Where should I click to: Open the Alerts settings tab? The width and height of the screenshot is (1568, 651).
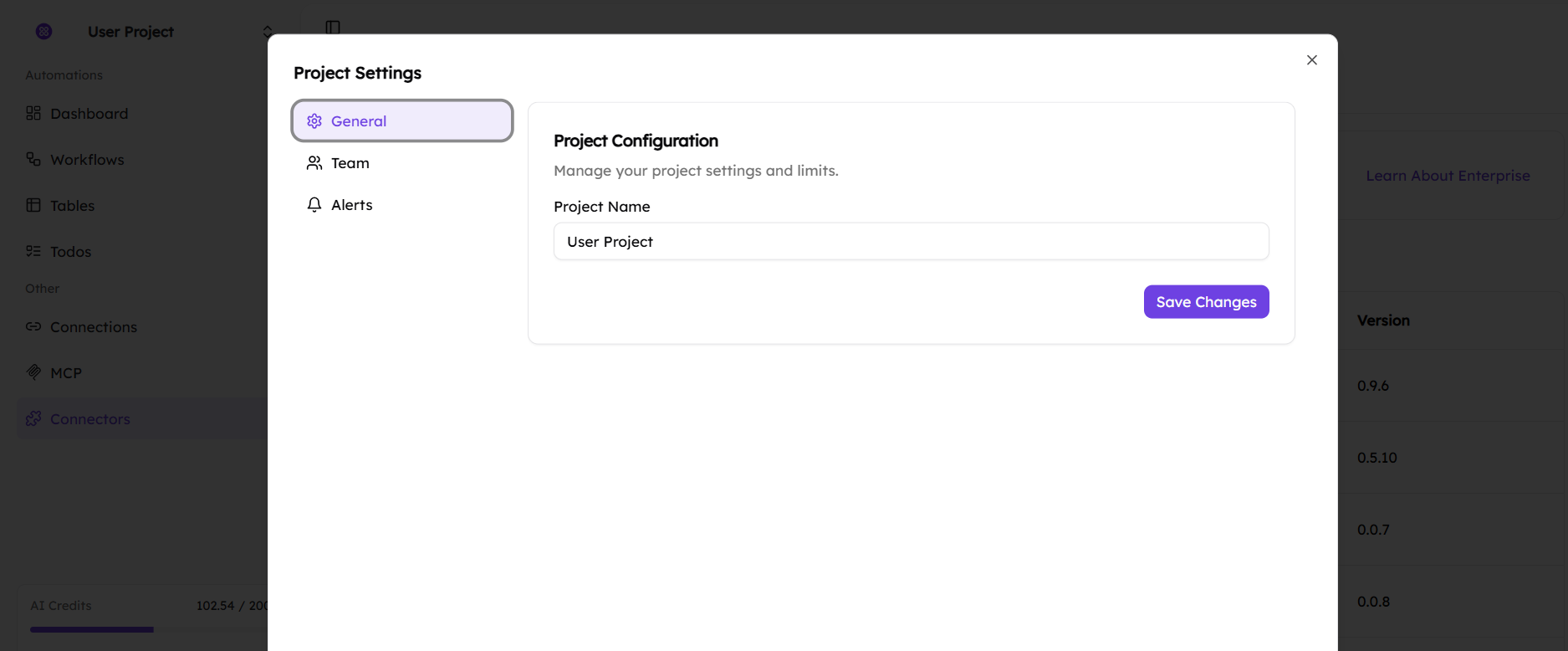click(x=351, y=205)
